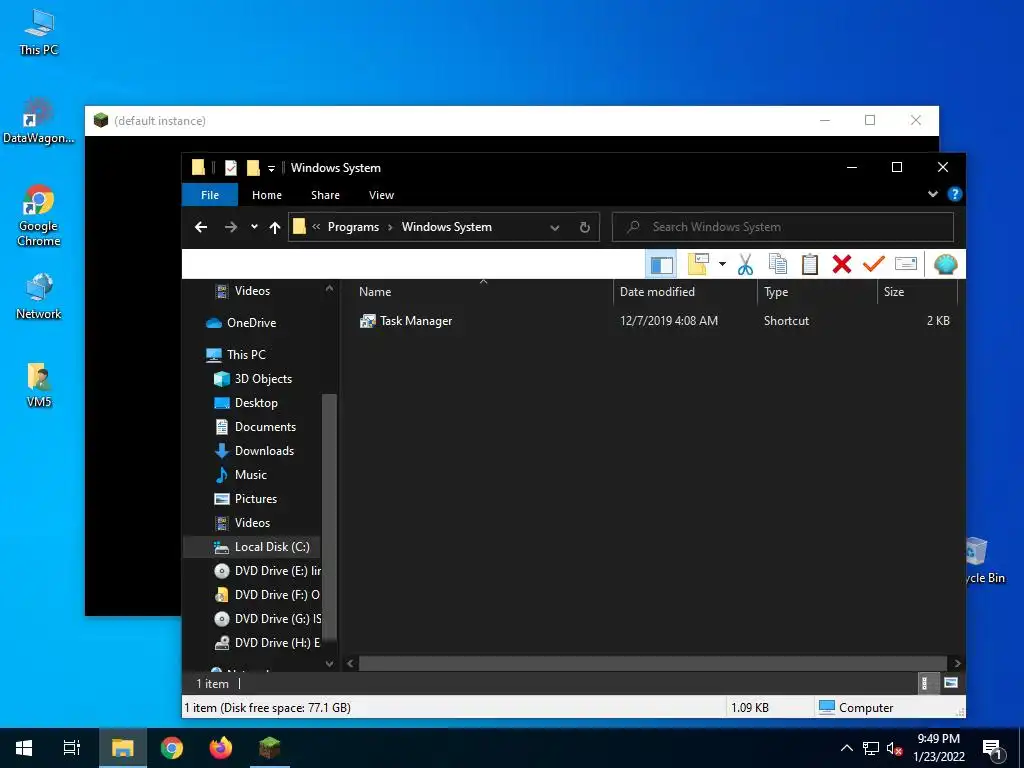Screen dimensions: 1024x768
Task: Click the Search Windows System box
Action: point(782,227)
